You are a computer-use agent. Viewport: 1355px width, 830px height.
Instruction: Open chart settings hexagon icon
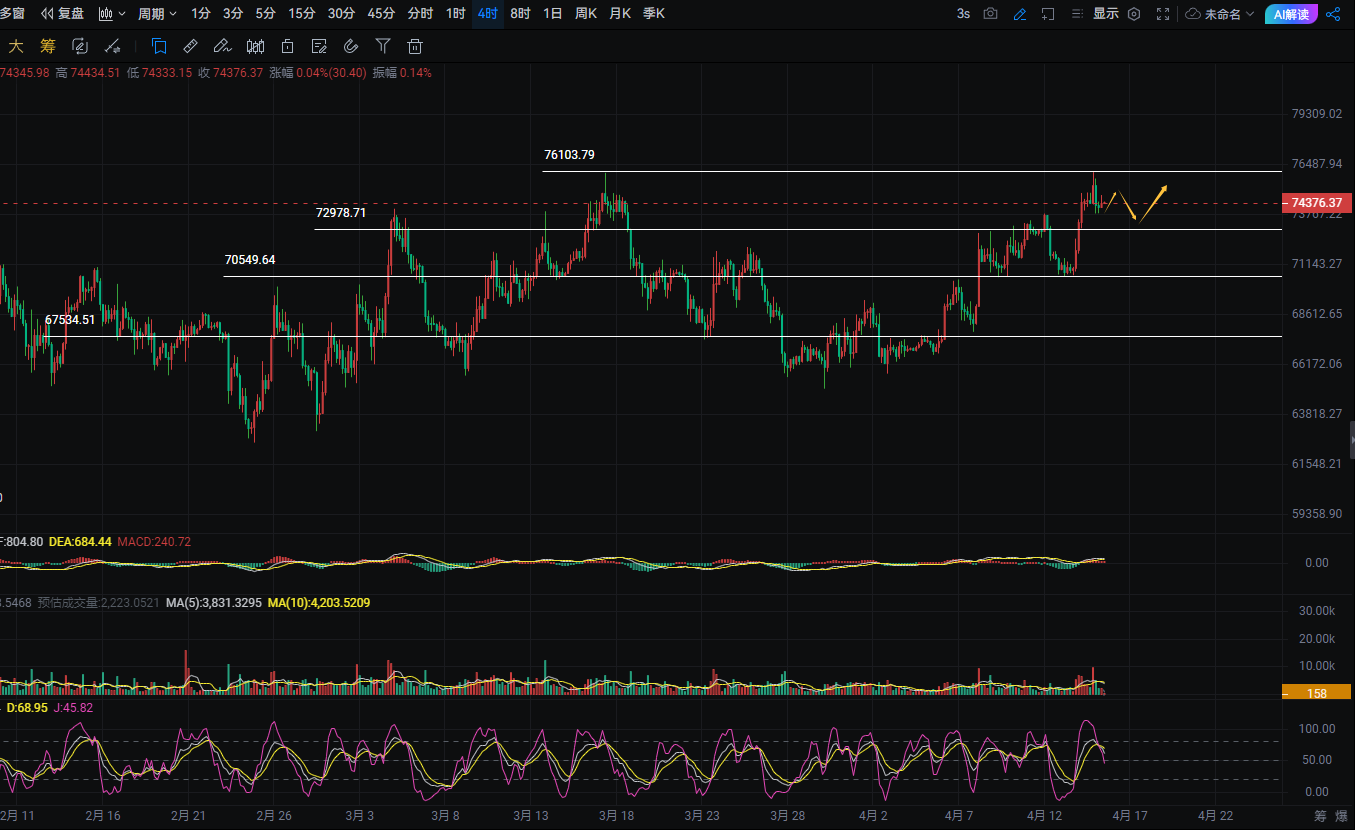coord(1134,14)
